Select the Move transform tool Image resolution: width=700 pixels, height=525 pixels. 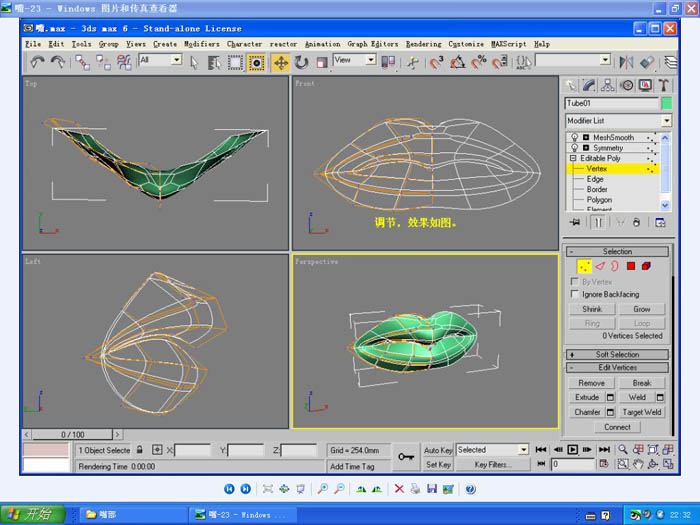tap(281, 62)
